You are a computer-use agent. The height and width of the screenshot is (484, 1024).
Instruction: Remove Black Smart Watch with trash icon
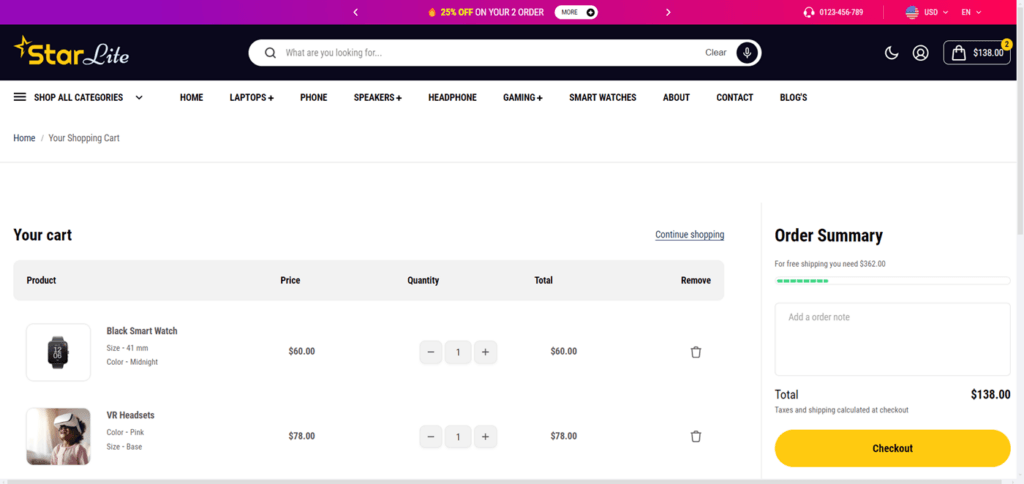[696, 352]
